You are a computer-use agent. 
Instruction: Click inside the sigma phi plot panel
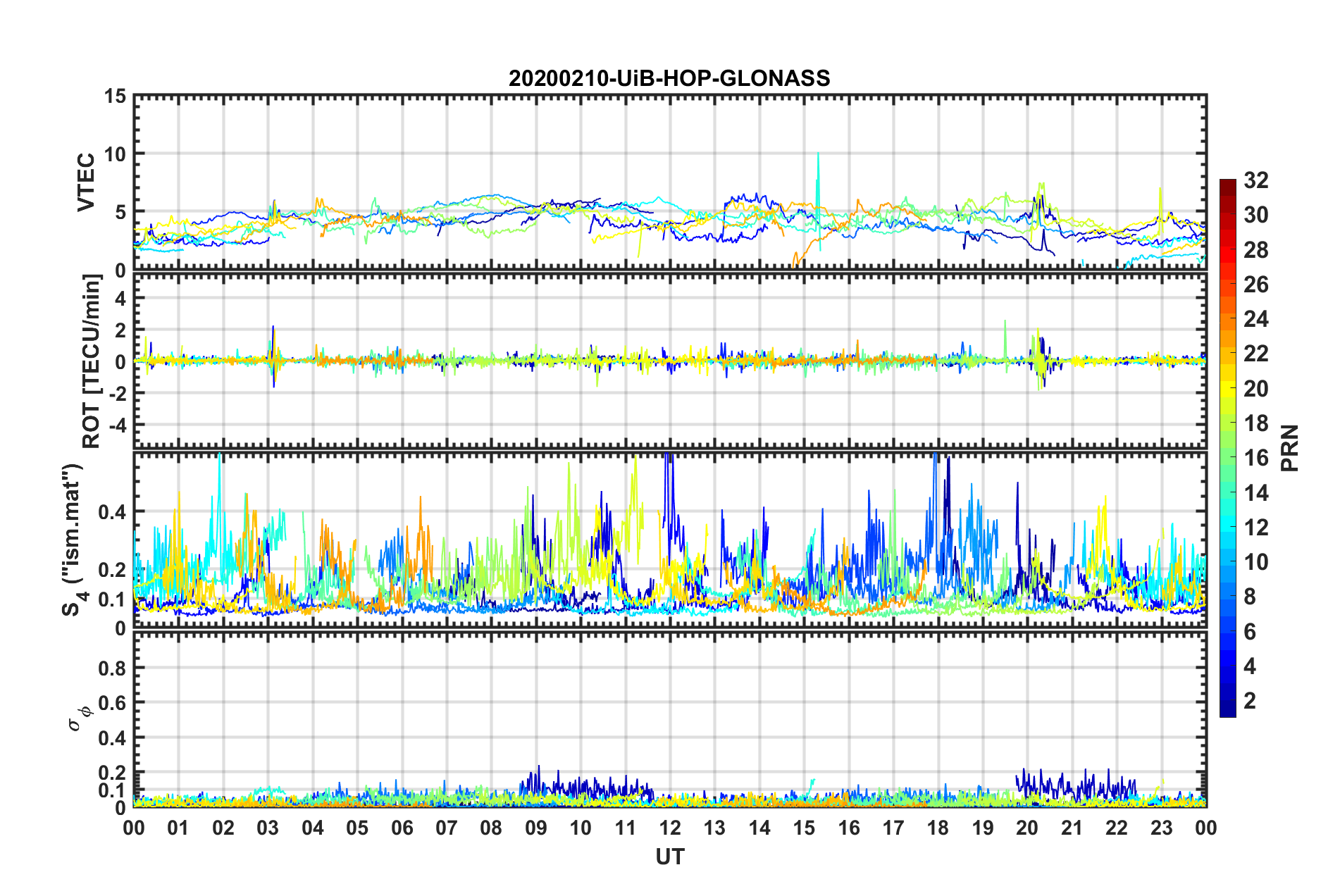pyautogui.click(x=670, y=719)
